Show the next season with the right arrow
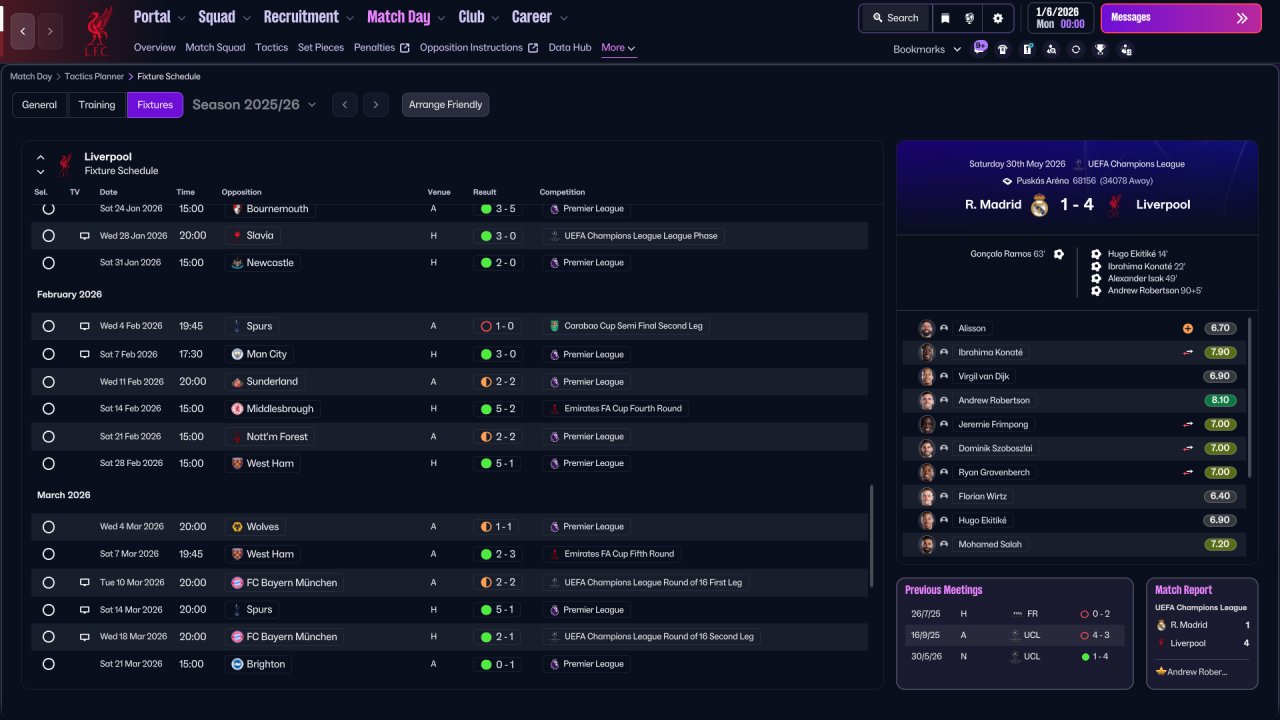1280x720 pixels. point(376,105)
